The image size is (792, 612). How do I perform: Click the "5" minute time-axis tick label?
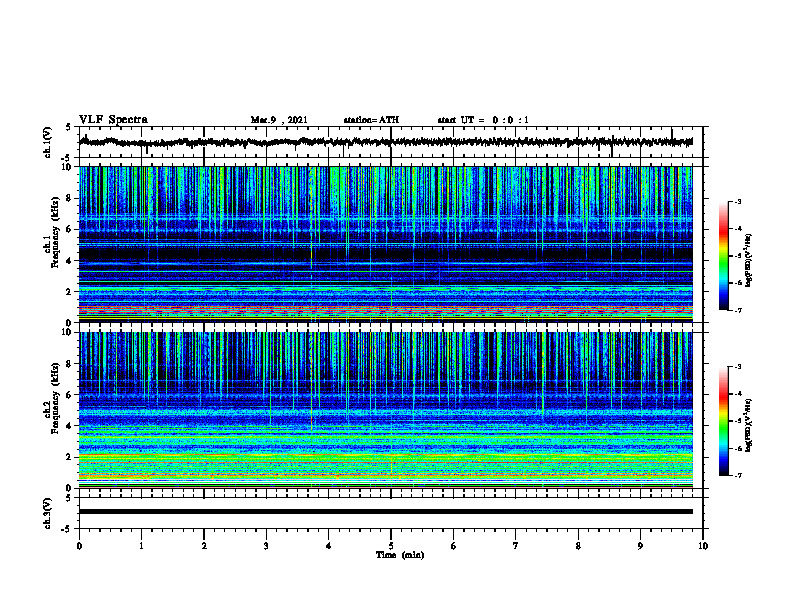pyautogui.click(x=391, y=546)
